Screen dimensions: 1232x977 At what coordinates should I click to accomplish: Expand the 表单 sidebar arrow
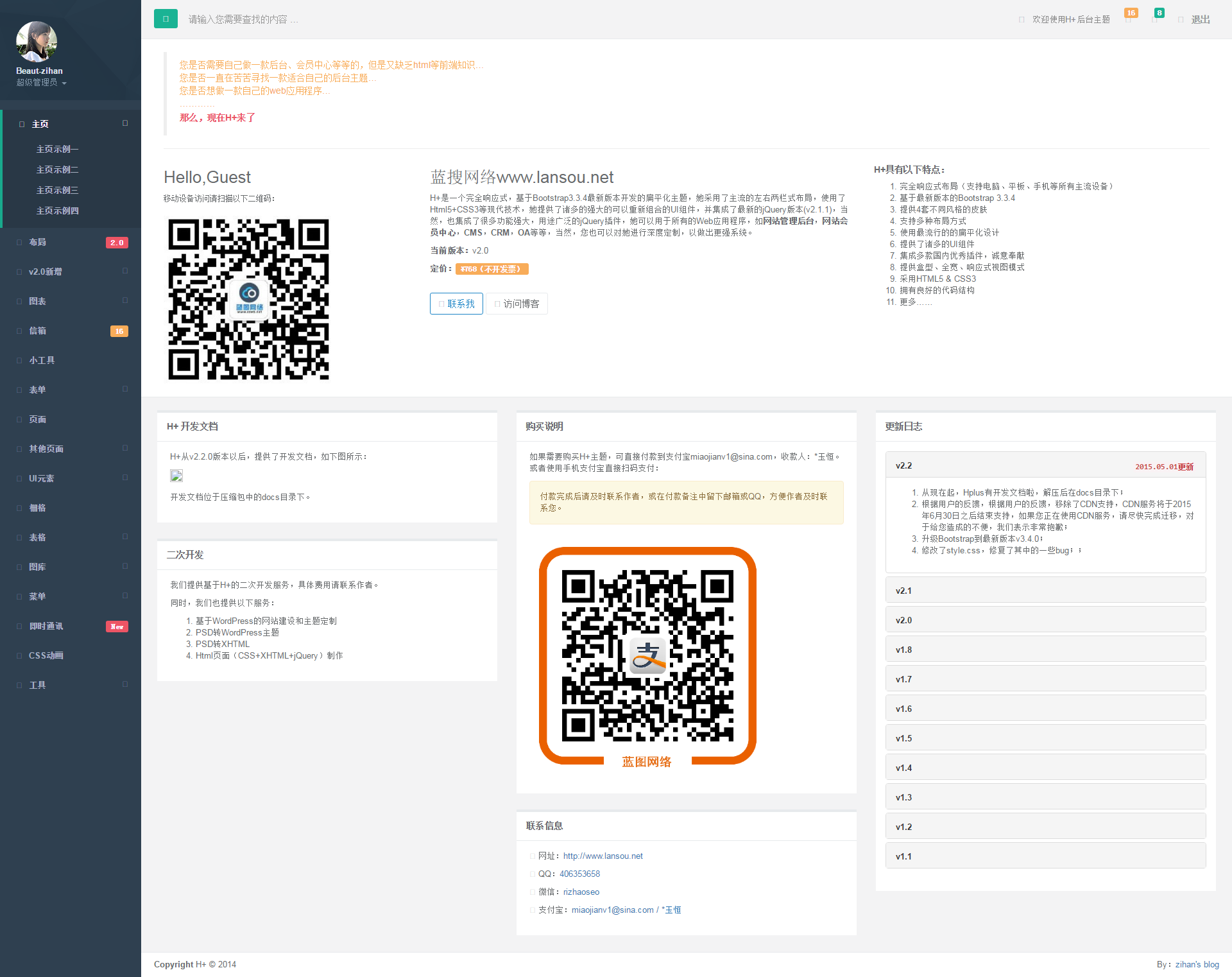pyautogui.click(x=125, y=389)
